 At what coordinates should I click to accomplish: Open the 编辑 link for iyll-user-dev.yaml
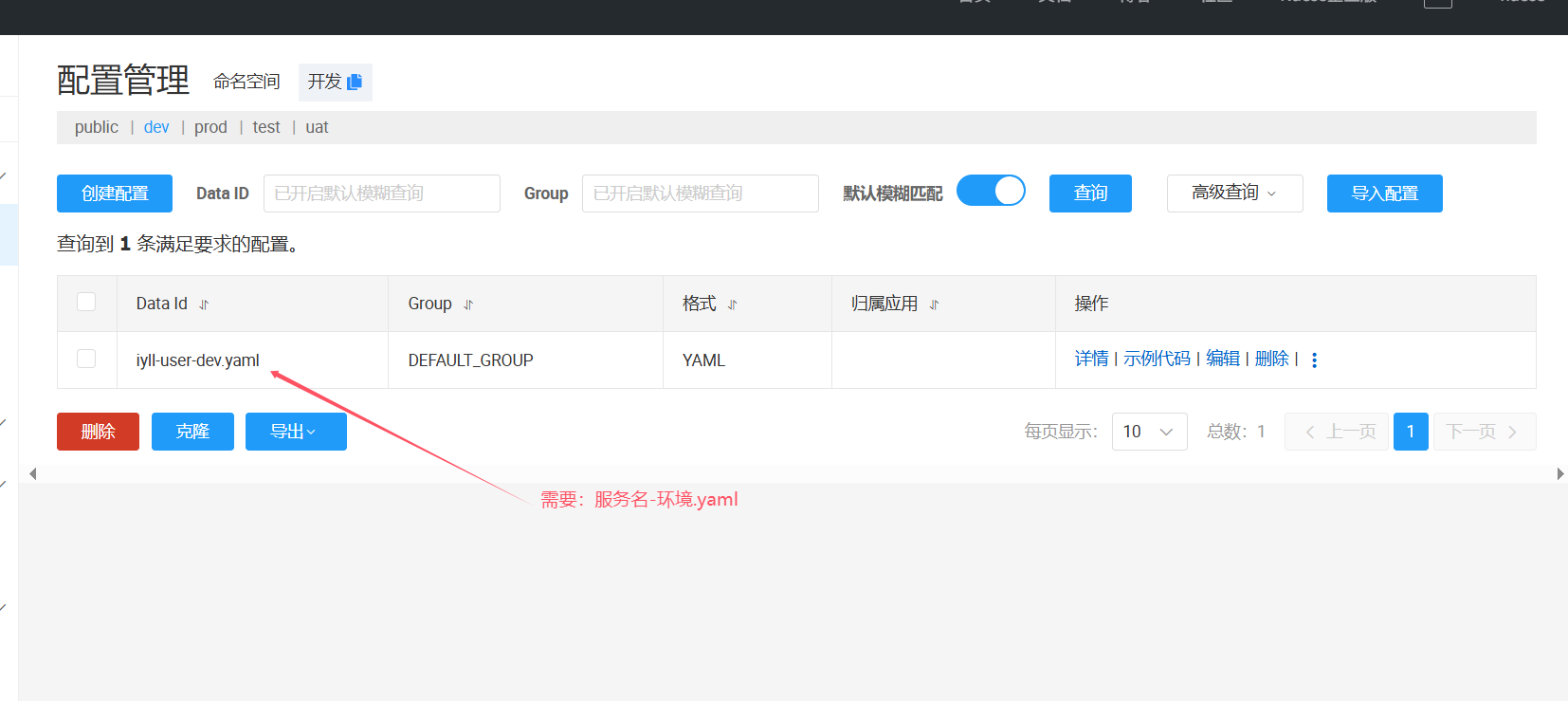[1223, 359]
